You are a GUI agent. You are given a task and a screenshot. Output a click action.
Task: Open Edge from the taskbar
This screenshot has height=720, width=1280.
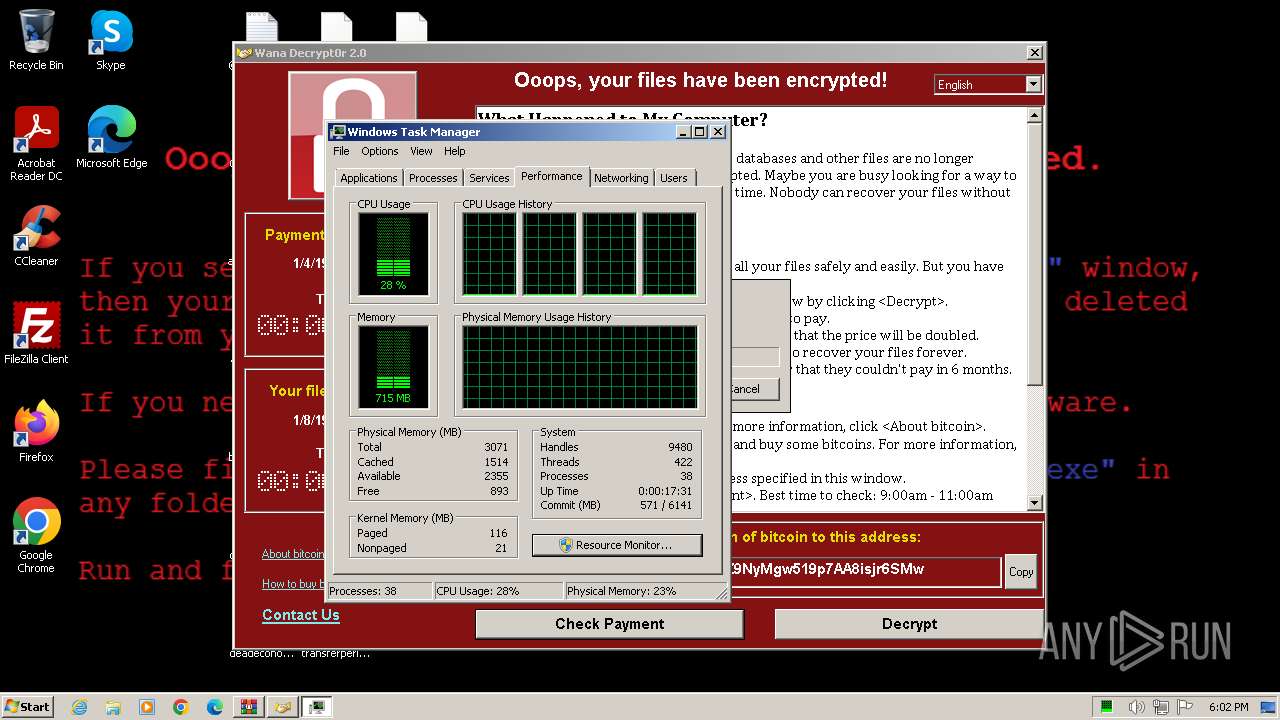(x=215, y=707)
